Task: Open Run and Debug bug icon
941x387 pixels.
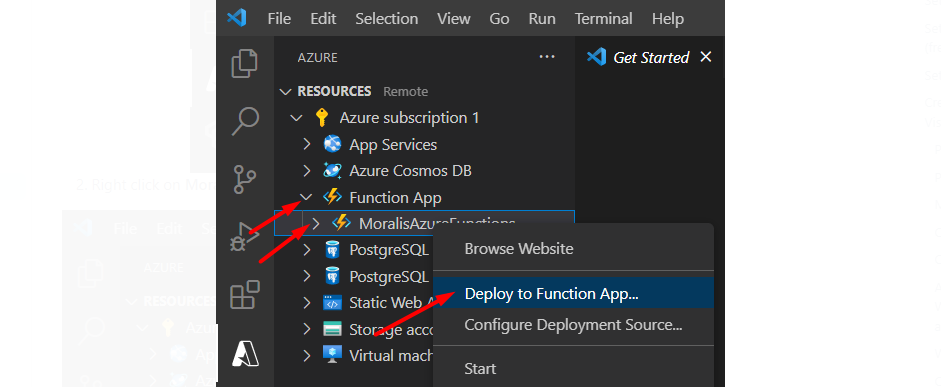Action: click(x=245, y=238)
